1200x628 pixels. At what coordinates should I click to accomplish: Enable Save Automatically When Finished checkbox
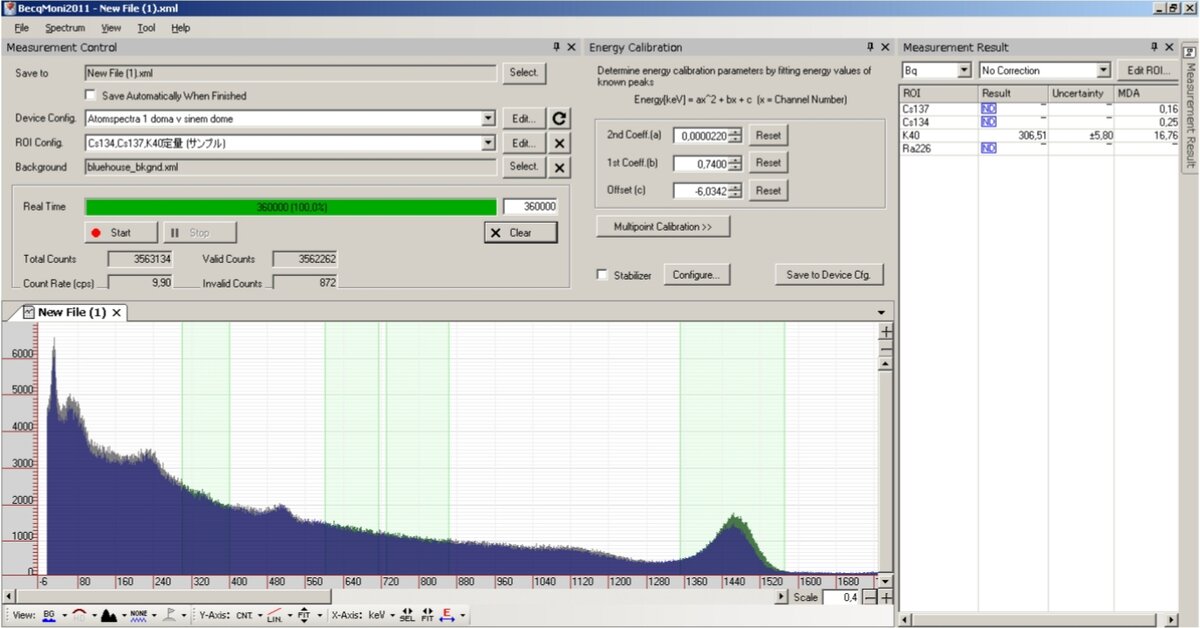click(91, 96)
